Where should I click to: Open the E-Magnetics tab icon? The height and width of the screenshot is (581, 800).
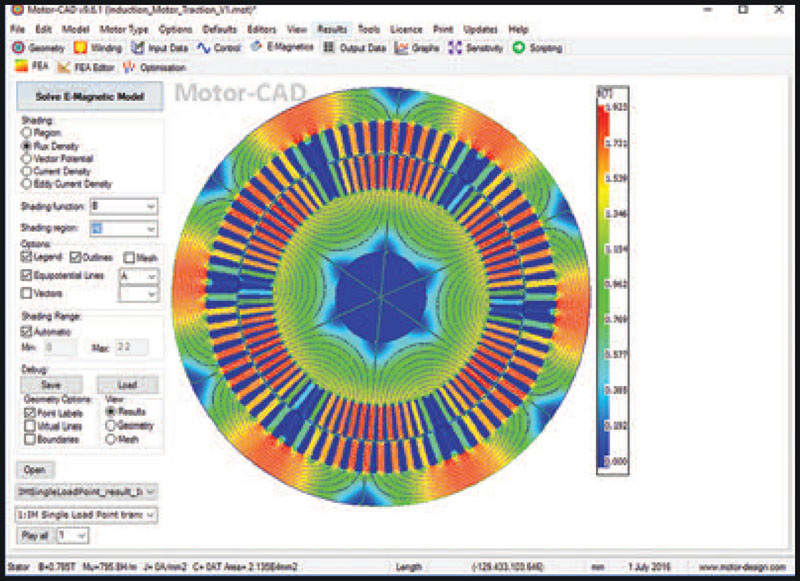[x=256, y=47]
